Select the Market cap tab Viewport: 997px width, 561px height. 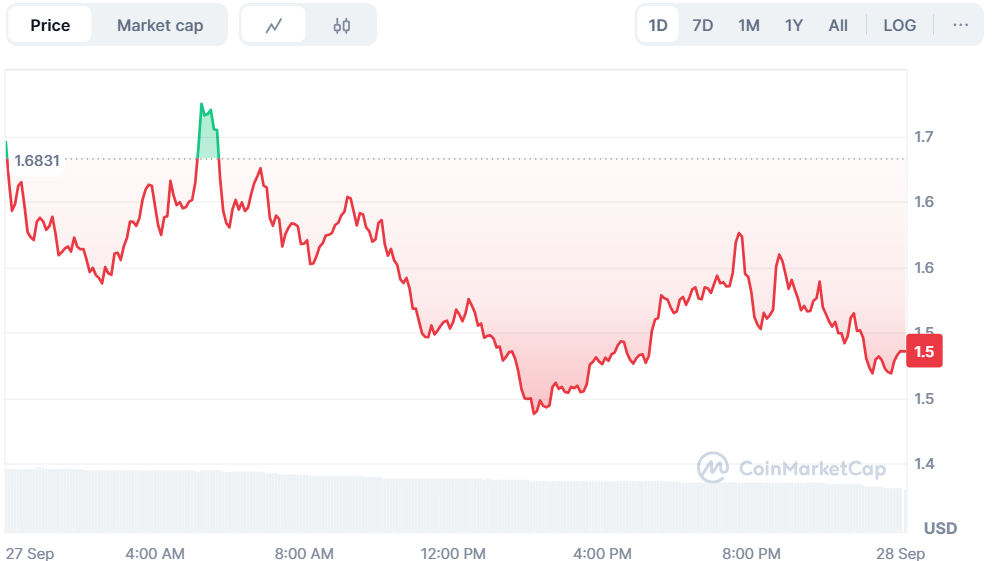coord(160,25)
